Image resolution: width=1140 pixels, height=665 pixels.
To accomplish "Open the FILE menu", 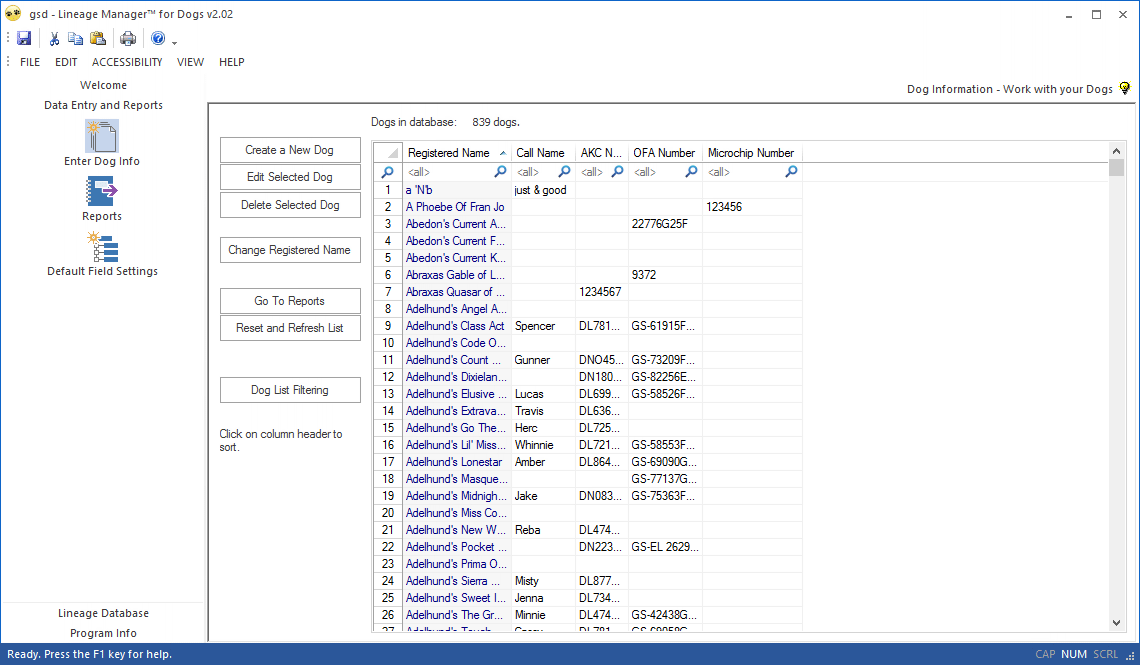I will pyautogui.click(x=30, y=62).
